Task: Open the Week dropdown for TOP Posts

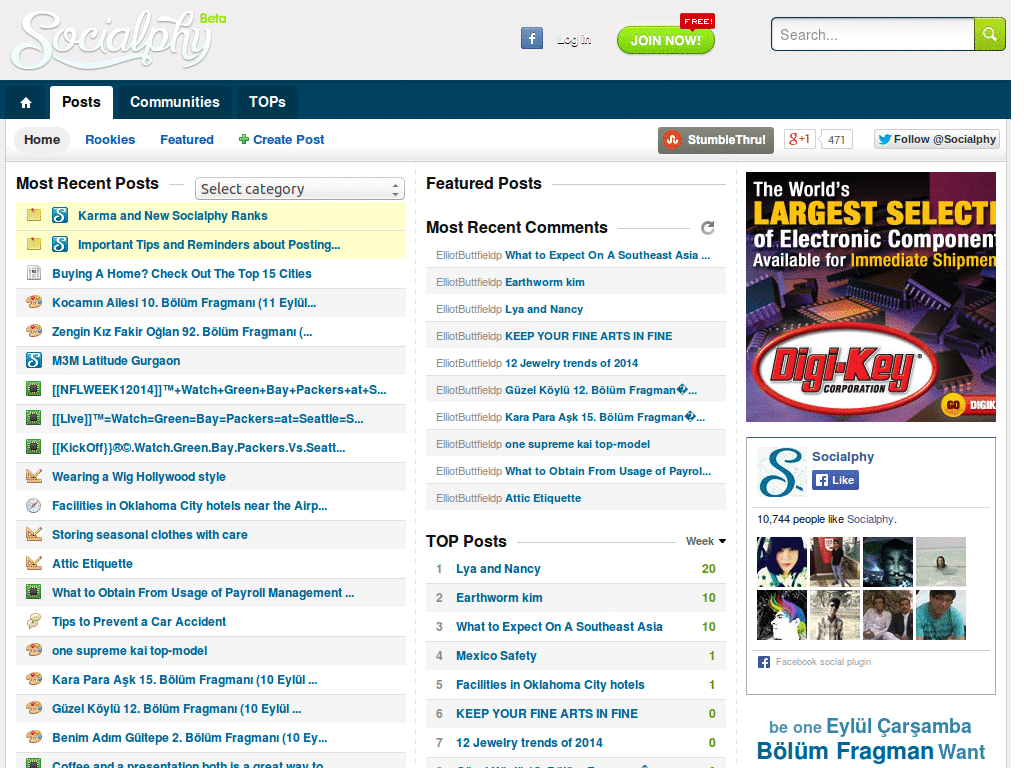Action: tap(706, 541)
